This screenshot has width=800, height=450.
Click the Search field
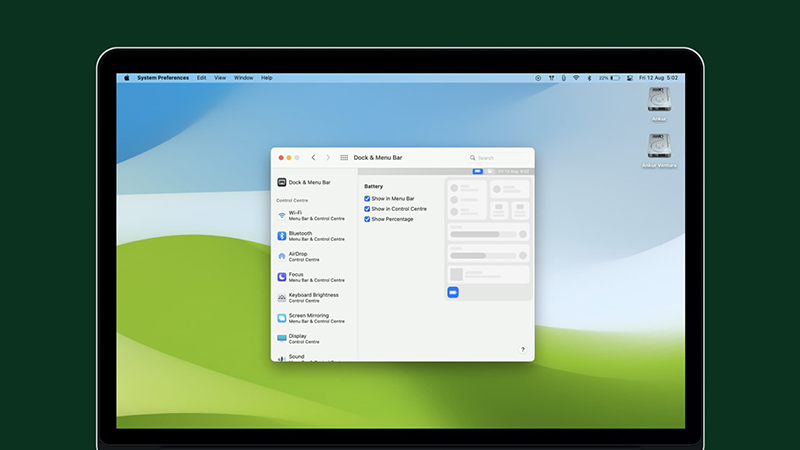point(497,158)
